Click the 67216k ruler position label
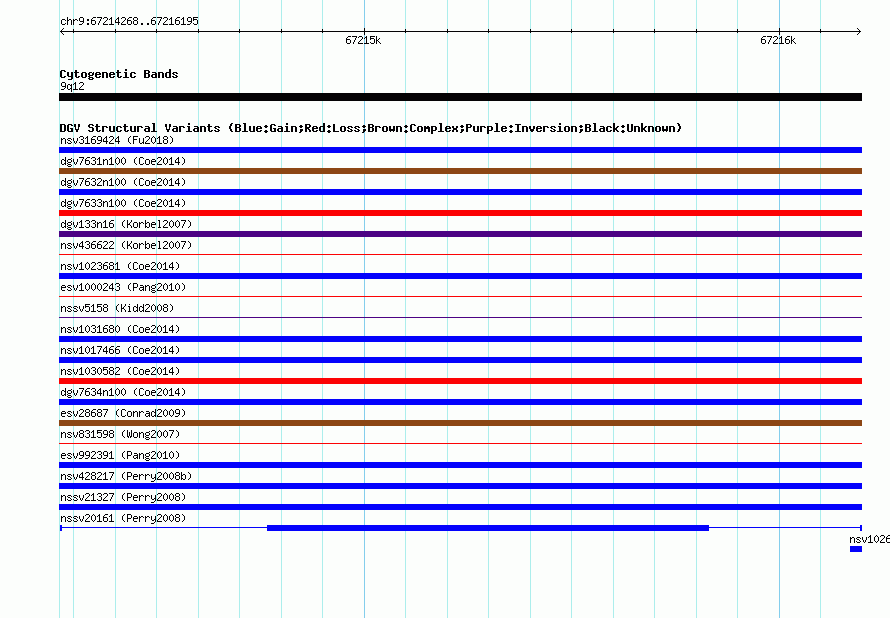 [x=778, y=40]
